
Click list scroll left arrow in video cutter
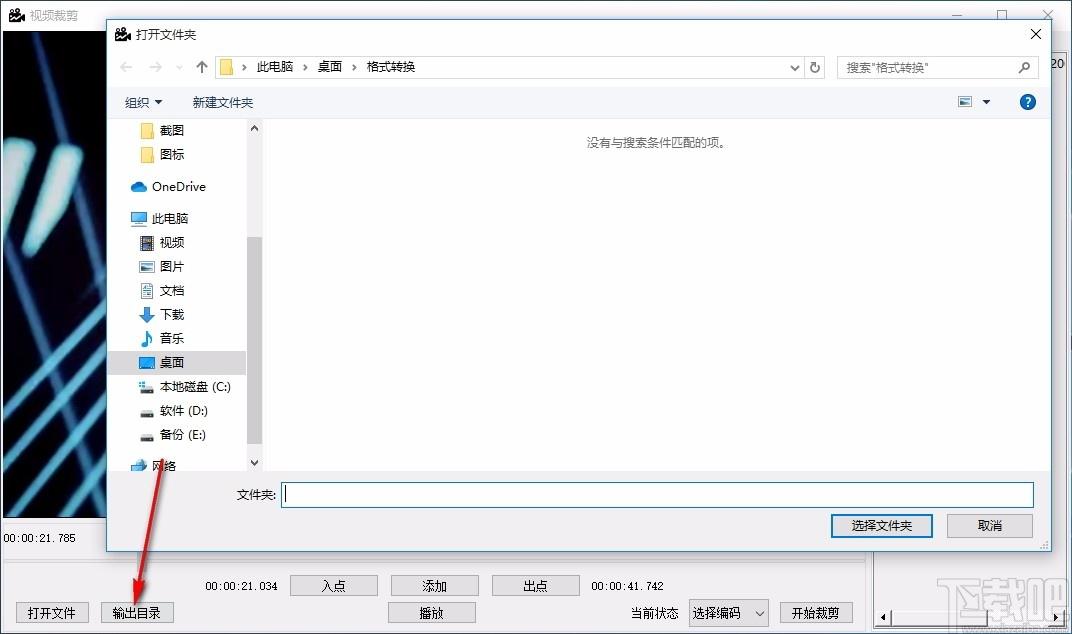click(x=883, y=618)
